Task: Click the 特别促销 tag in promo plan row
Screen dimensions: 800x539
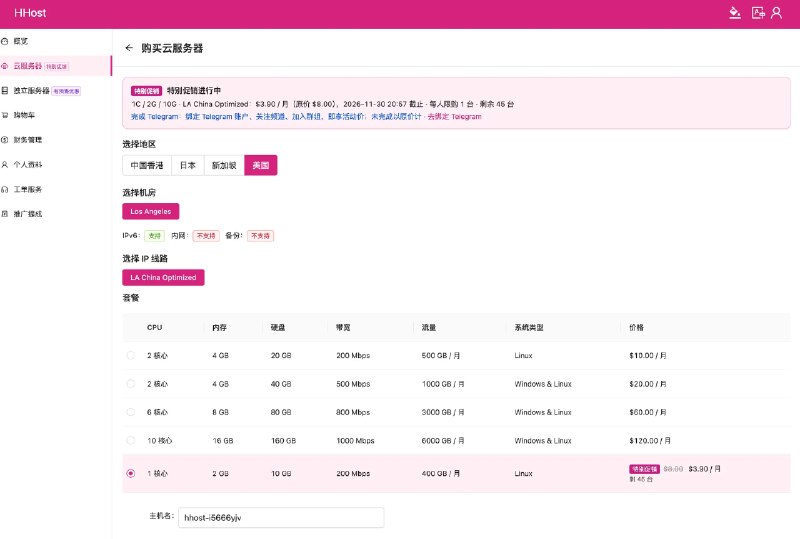Action: pyautogui.click(x=644, y=469)
